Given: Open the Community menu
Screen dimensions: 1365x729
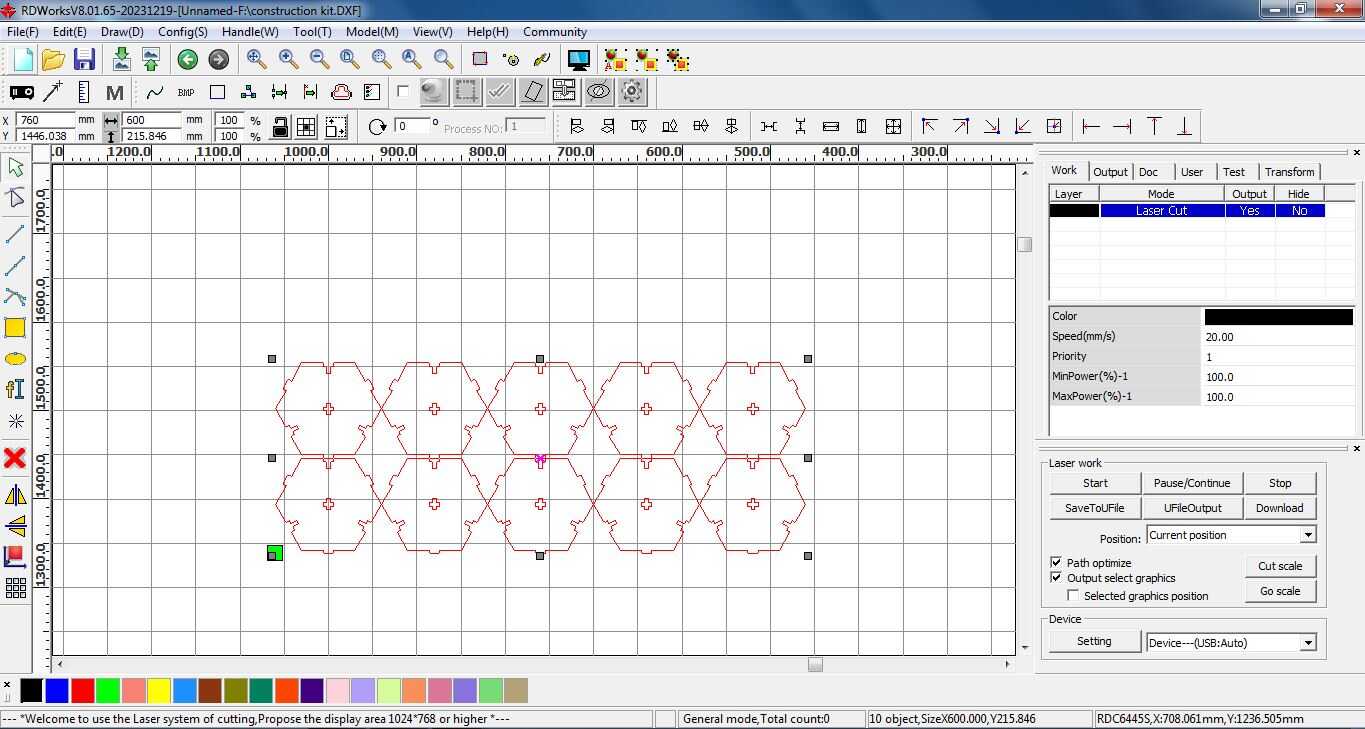Looking at the screenshot, I should tap(555, 32).
